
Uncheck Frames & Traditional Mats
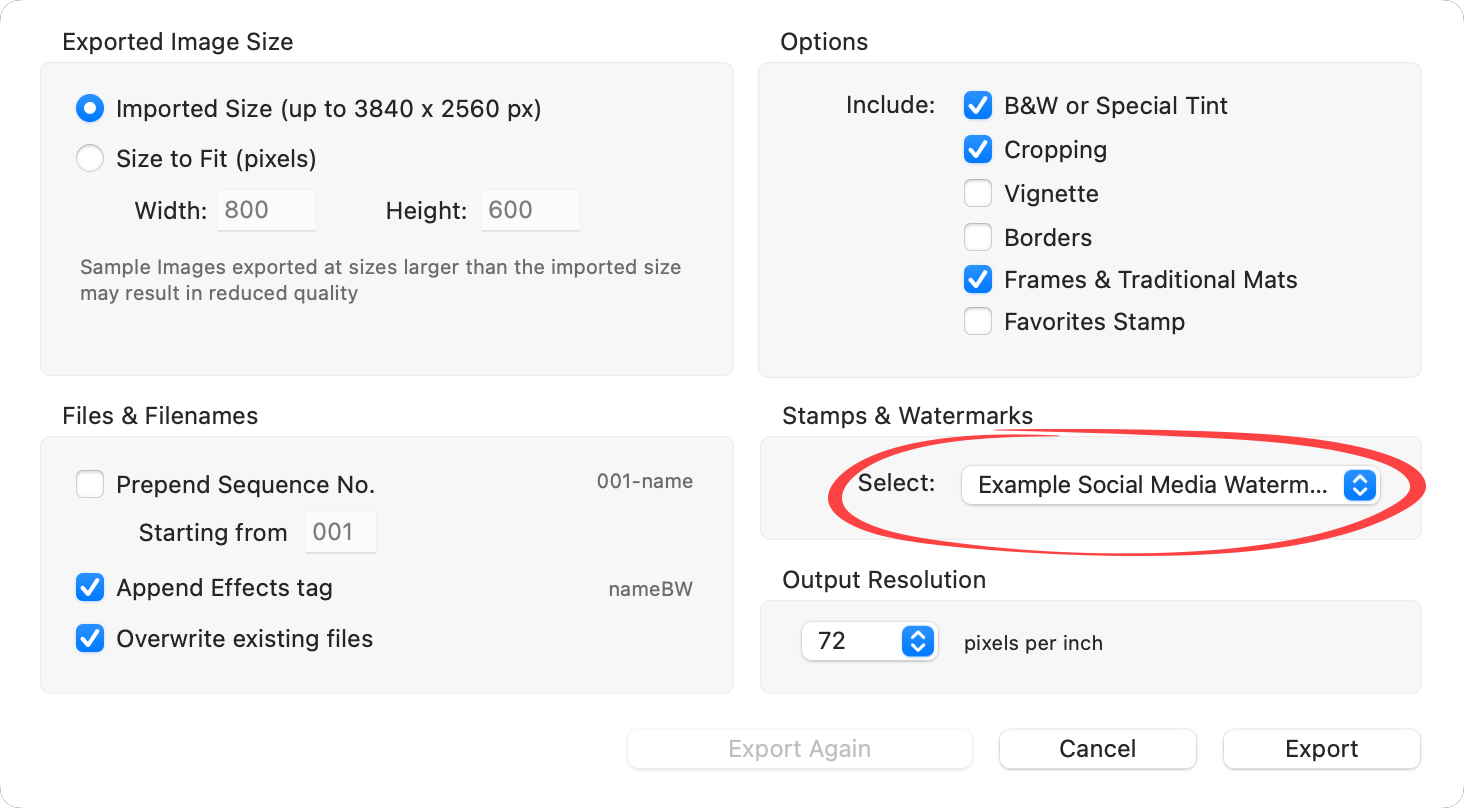(x=977, y=280)
